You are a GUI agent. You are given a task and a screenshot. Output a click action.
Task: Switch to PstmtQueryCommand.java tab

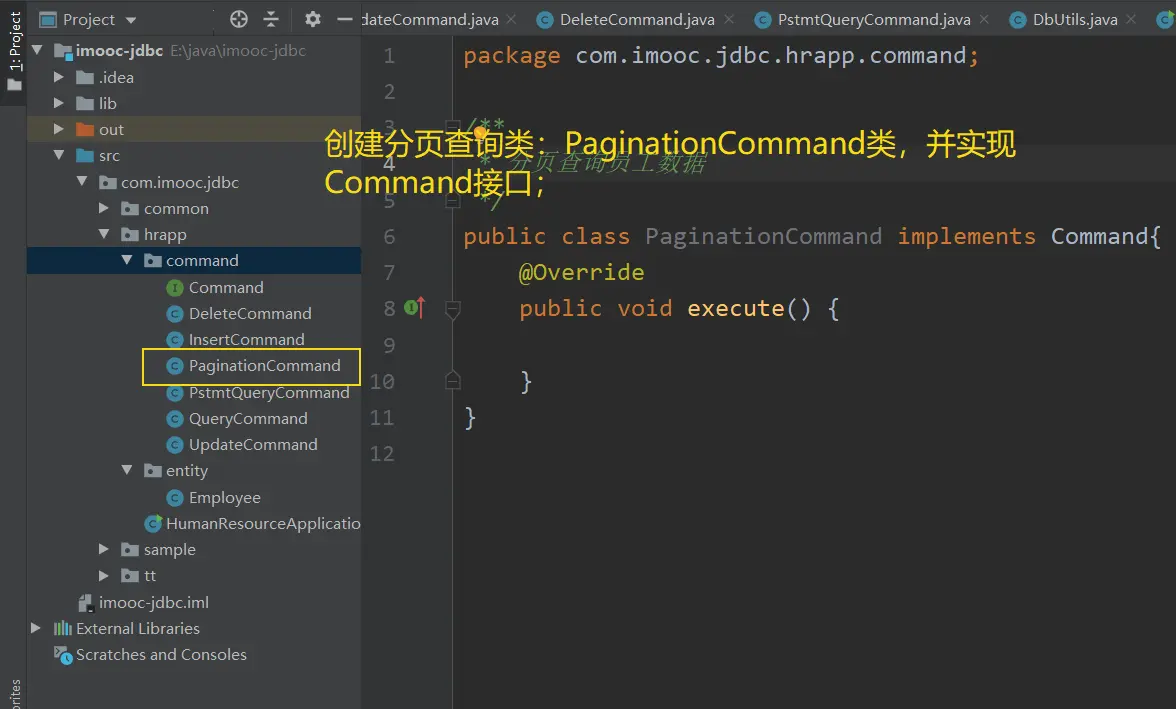click(x=873, y=19)
